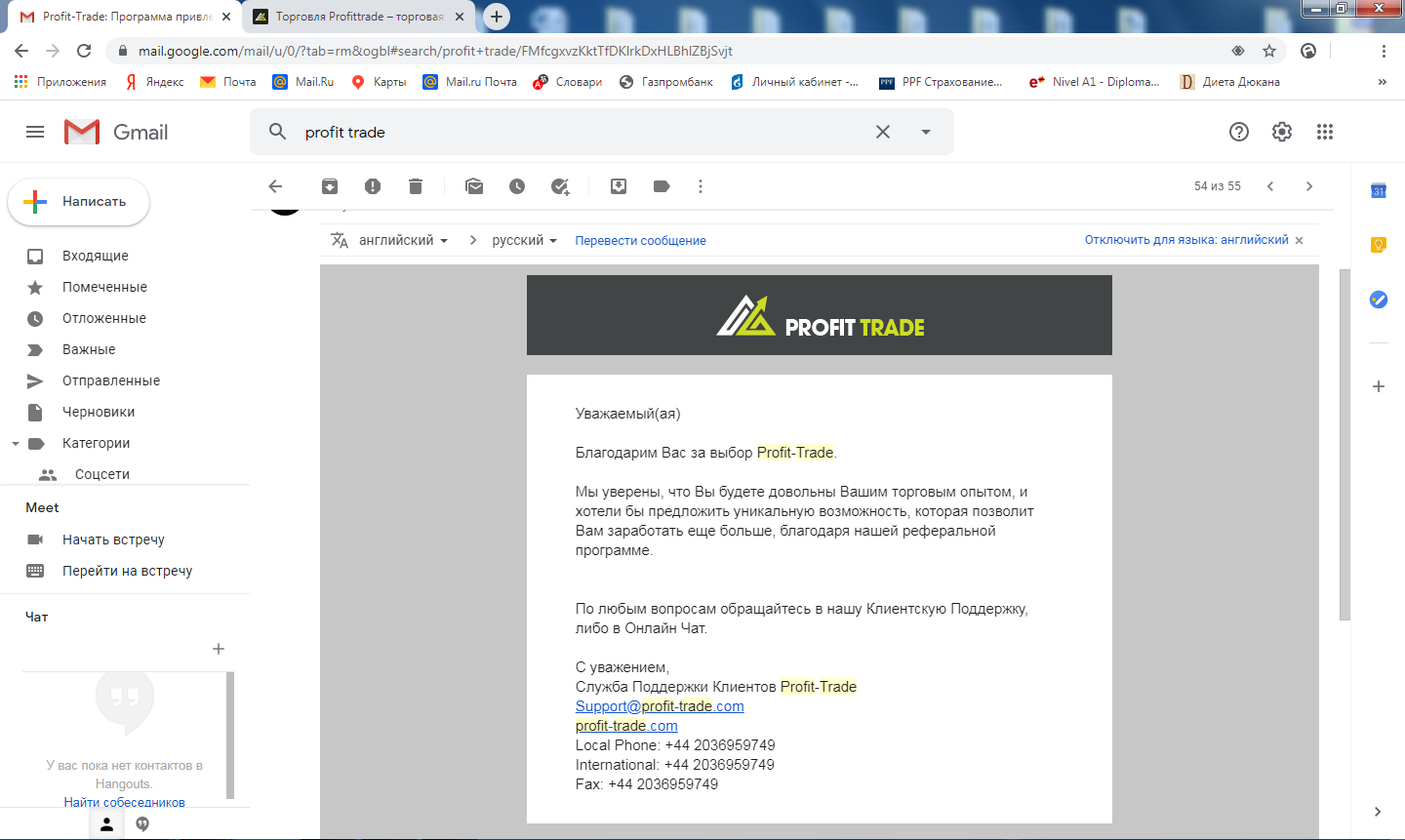The image size is (1405, 840).
Task: Click the Написать compose button
Action: [79, 202]
